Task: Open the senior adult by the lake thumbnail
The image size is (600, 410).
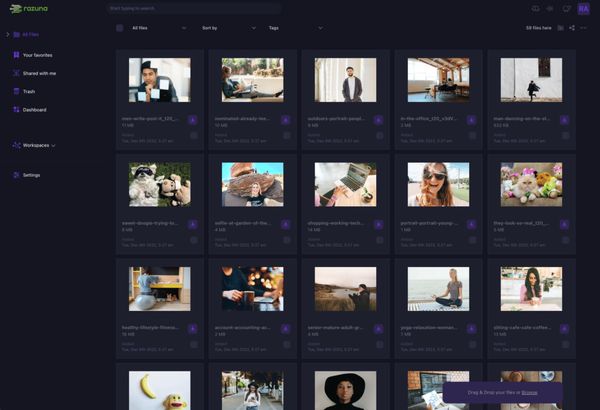Action: pyautogui.click(x=346, y=289)
